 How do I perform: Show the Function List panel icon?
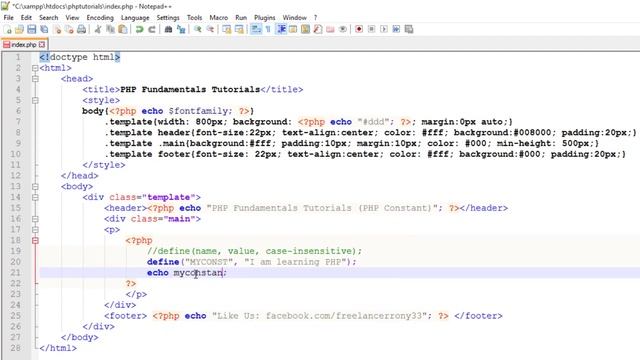tap(318, 29)
